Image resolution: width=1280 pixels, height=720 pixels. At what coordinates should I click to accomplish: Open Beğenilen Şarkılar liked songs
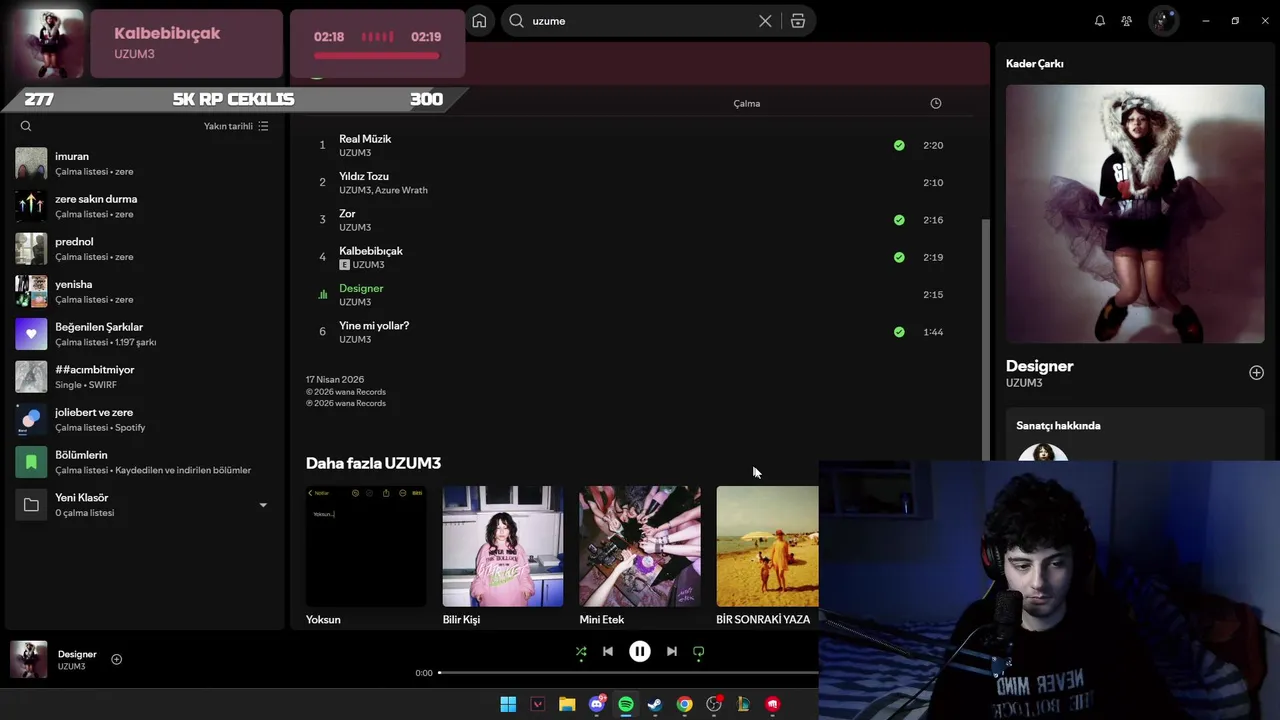tap(144, 334)
